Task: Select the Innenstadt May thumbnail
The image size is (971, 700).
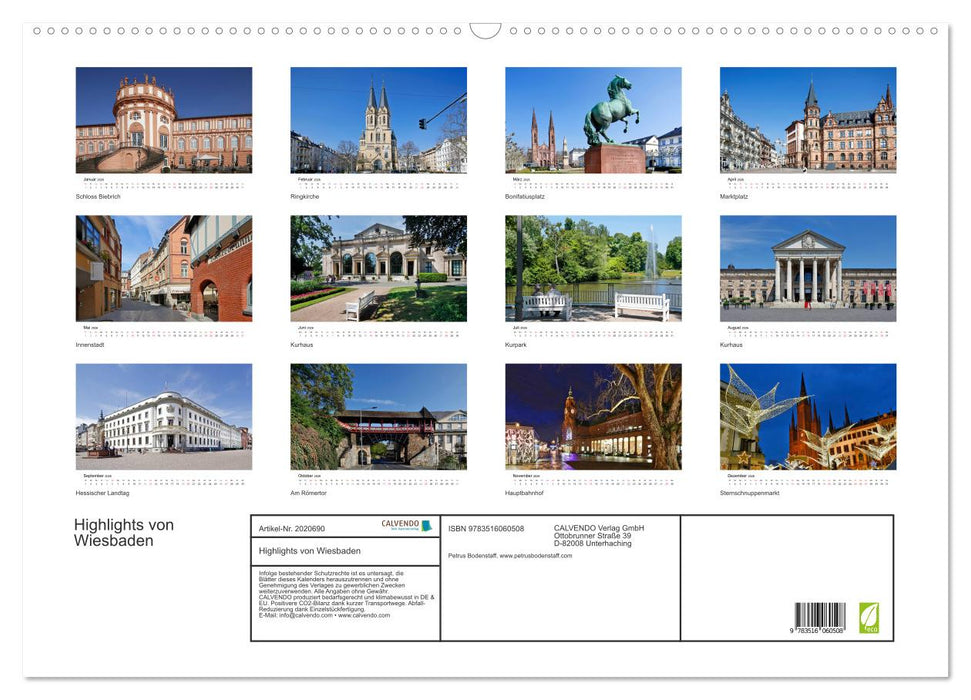Action: (x=163, y=268)
